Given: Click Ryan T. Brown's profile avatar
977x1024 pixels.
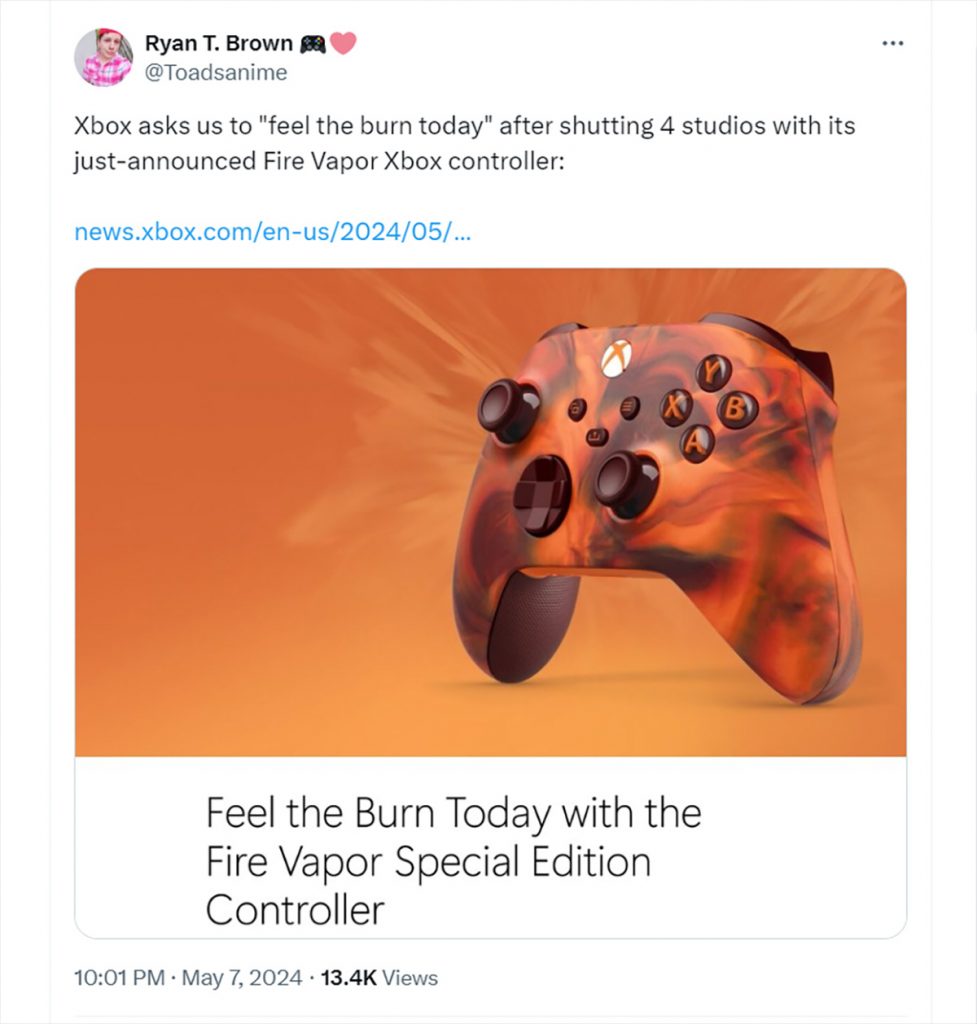Looking at the screenshot, I should (x=105, y=57).
